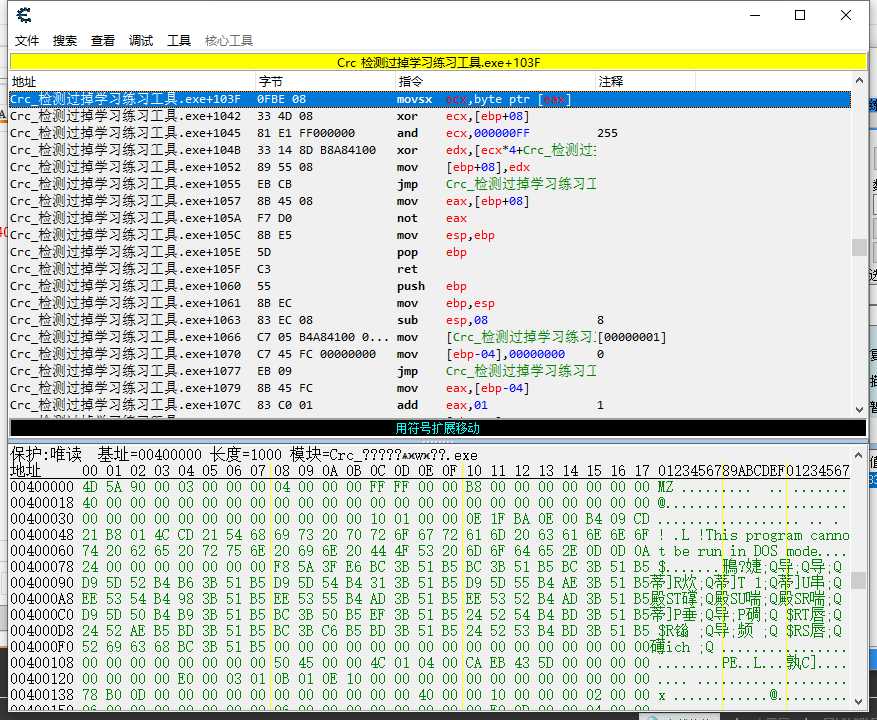Click the 注释 column header
877x720 pixels.
[645, 81]
